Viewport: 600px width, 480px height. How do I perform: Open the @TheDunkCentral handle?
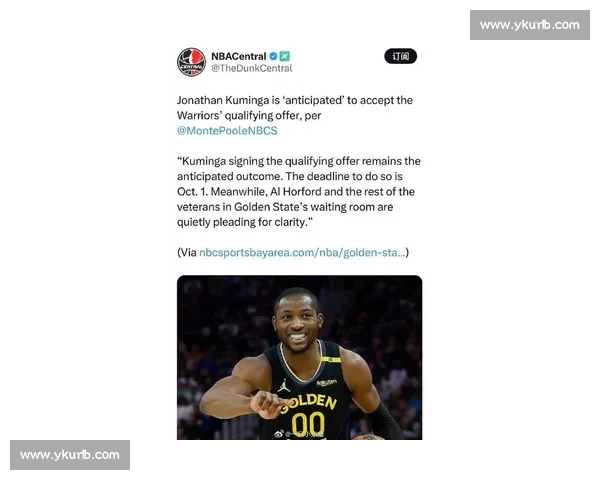[252, 68]
